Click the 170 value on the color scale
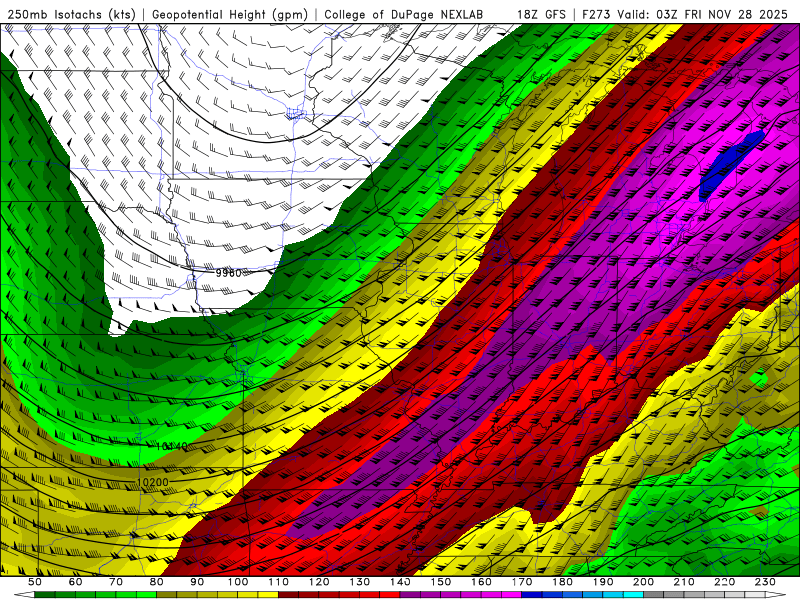The height and width of the screenshot is (600, 800). tap(522, 582)
